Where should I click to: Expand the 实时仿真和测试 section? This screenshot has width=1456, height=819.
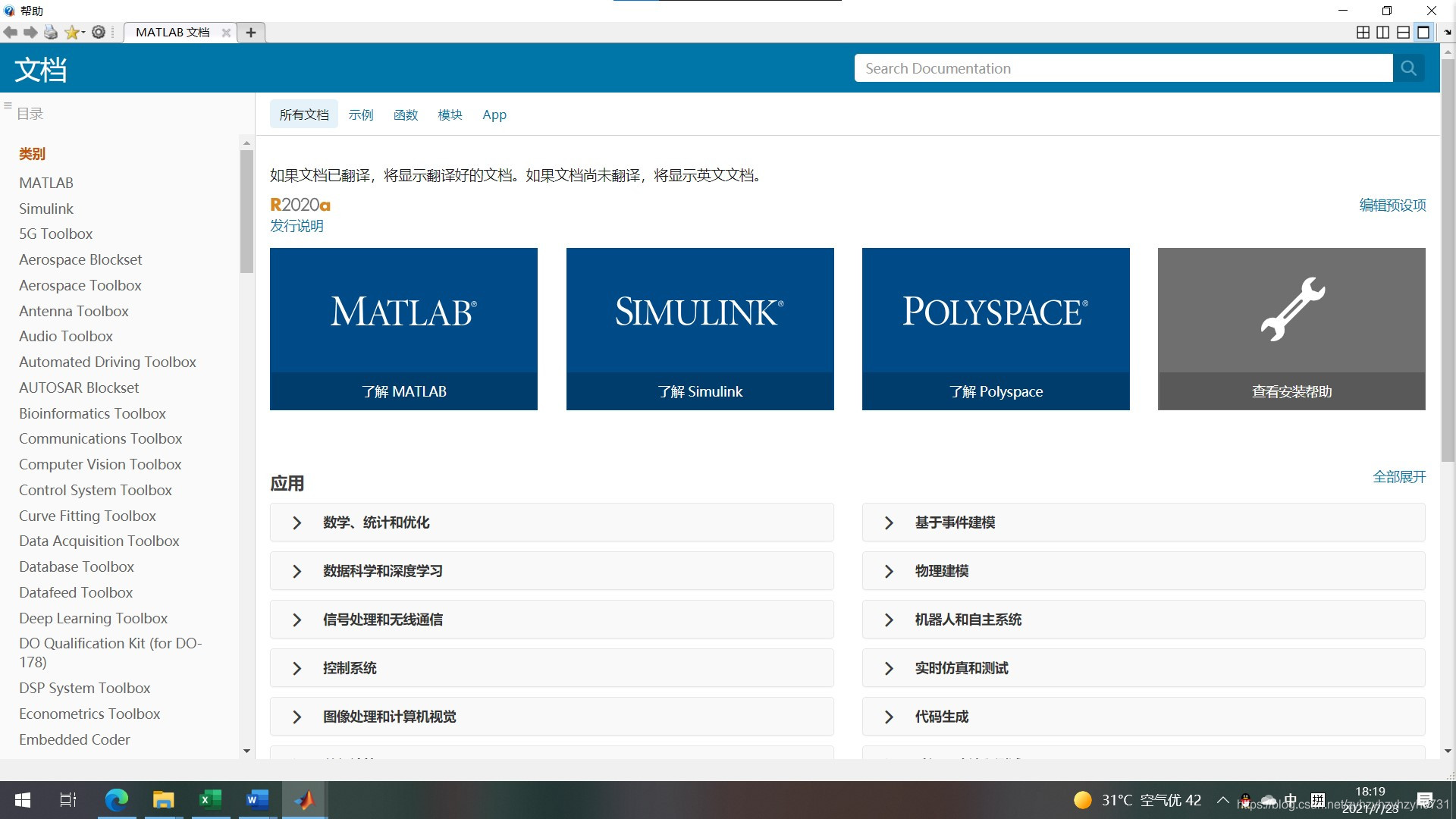(1144, 668)
